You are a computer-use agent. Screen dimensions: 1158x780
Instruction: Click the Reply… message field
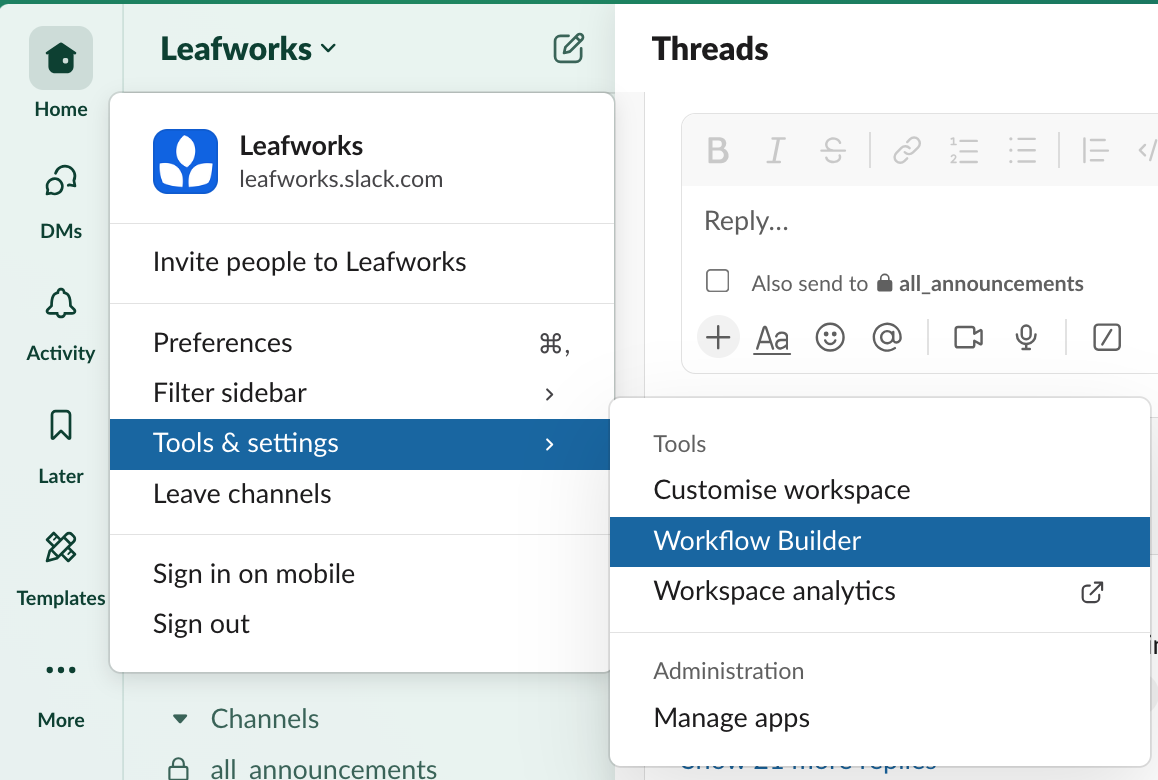pyautogui.click(x=919, y=221)
